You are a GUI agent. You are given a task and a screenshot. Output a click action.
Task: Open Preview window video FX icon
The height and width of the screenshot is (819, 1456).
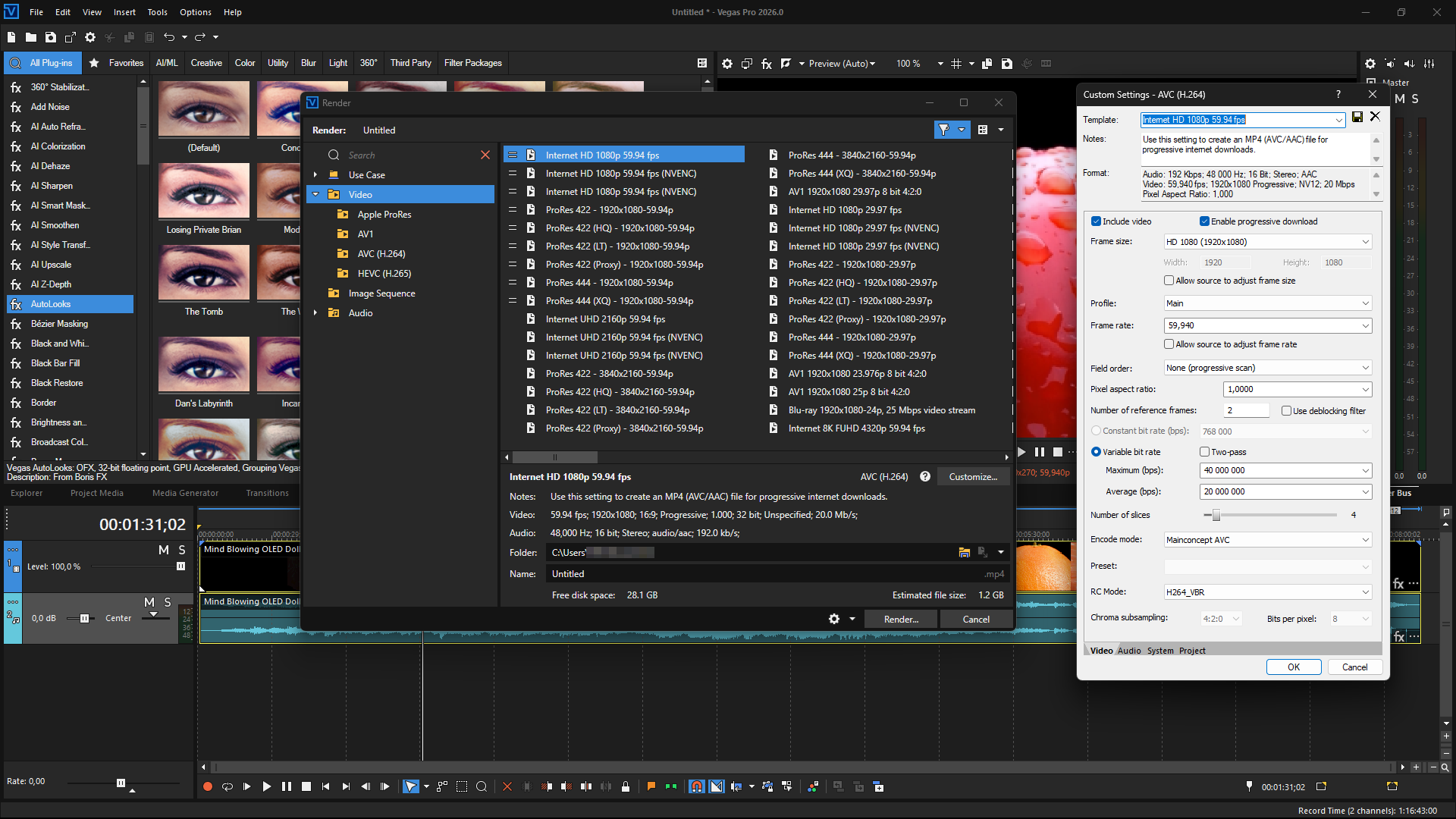[767, 64]
